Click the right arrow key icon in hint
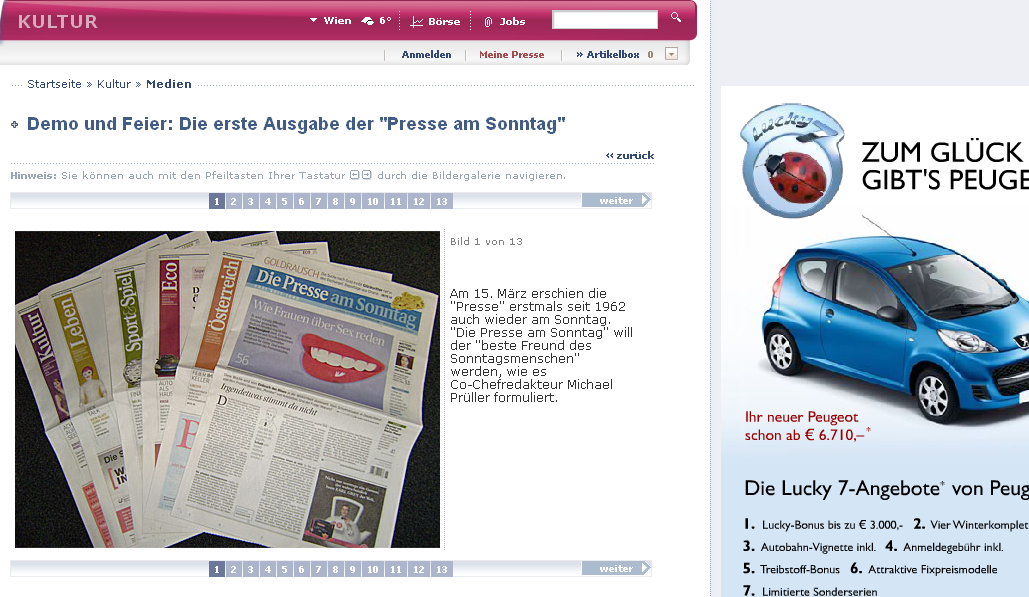Screen dimensions: 1029x597 [367, 175]
